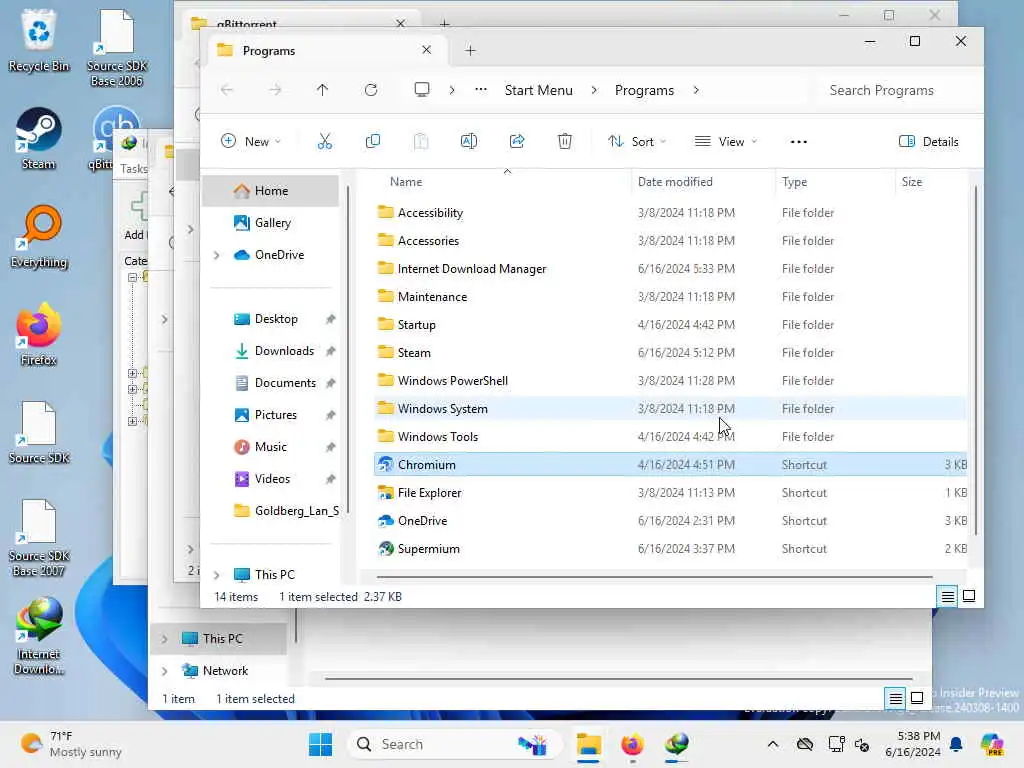Sort by Size column header
Image resolution: width=1024 pixels, height=768 pixels.
[931, 182]
